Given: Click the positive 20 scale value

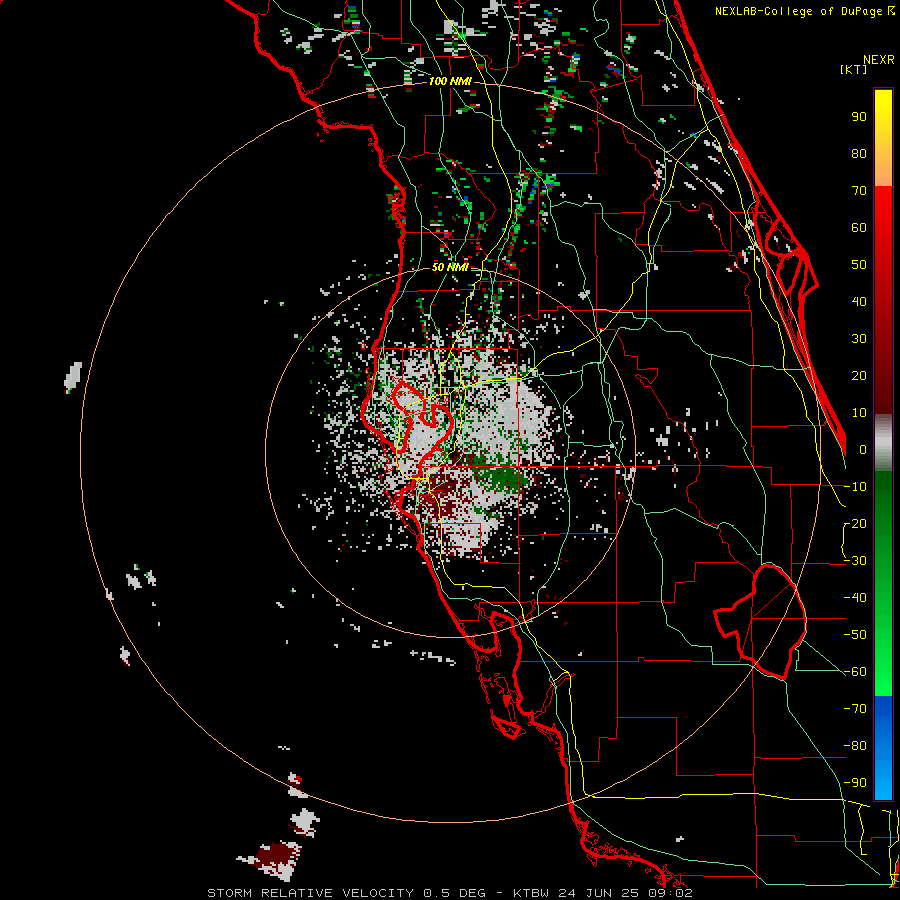Looking at the screenshot, I should point(859,375).
